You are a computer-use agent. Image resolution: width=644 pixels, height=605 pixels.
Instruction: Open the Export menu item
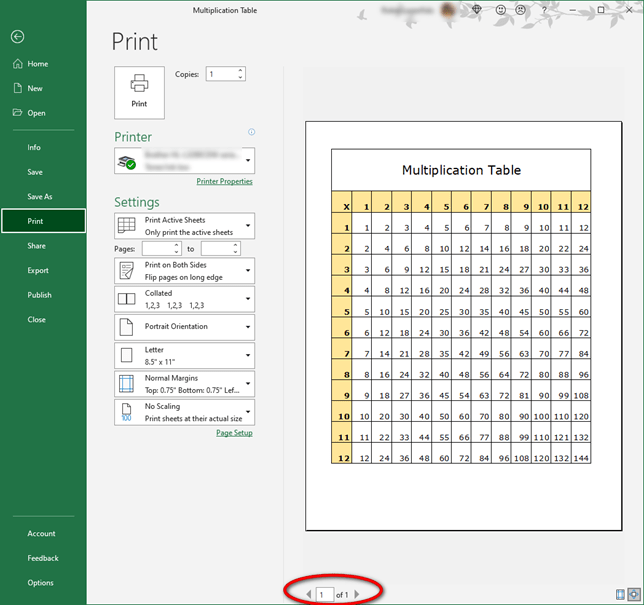tap(38, 270)
